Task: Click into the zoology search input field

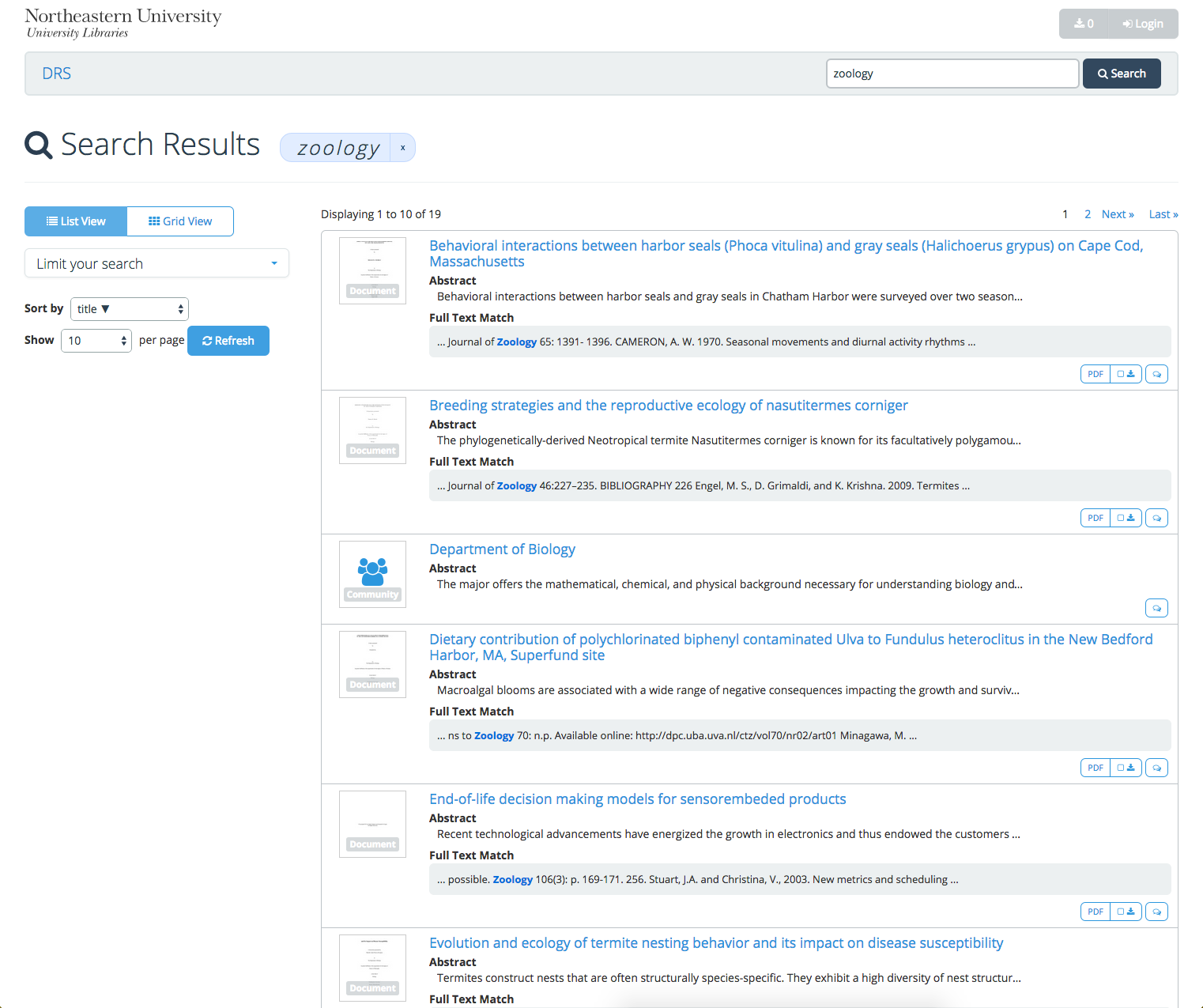Action: 952,74
